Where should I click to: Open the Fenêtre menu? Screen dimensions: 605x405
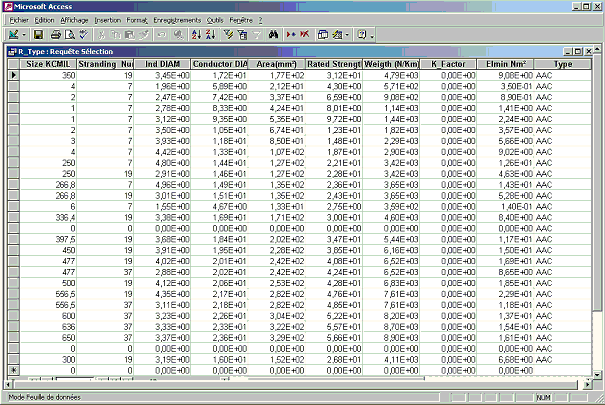coord(241,20)
